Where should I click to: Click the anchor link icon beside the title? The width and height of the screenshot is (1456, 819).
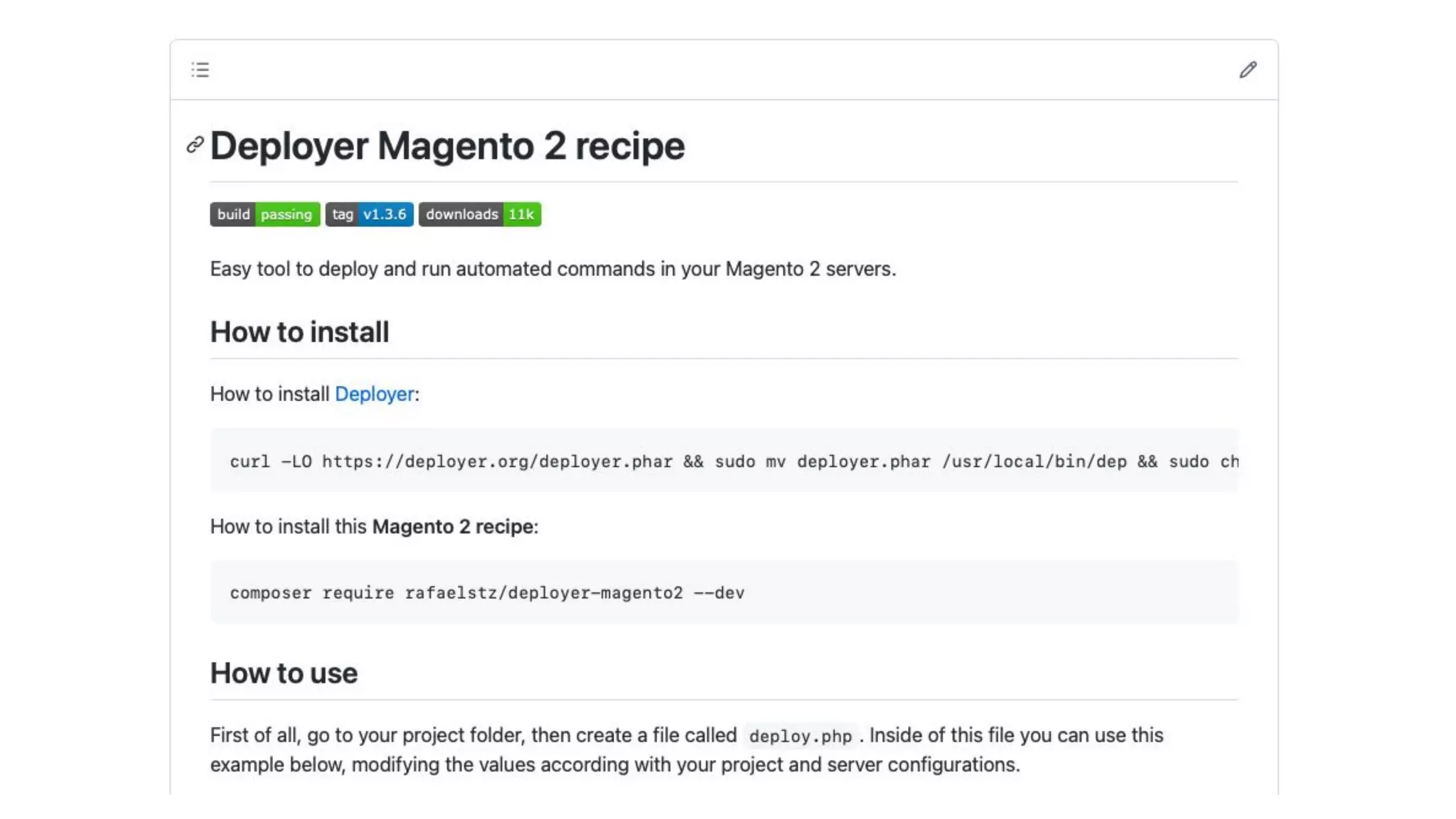pos(195,145)
